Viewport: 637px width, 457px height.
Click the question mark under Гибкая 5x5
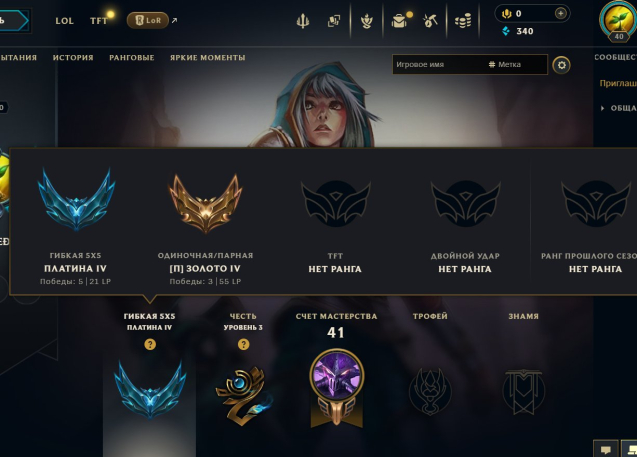(150, 344)
